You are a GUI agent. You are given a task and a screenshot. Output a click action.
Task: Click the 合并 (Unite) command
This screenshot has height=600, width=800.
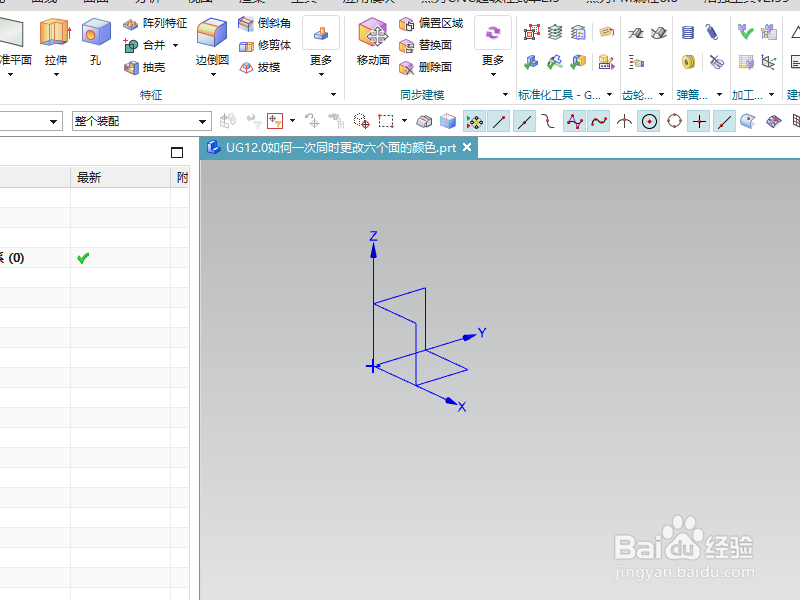point(145,45)
